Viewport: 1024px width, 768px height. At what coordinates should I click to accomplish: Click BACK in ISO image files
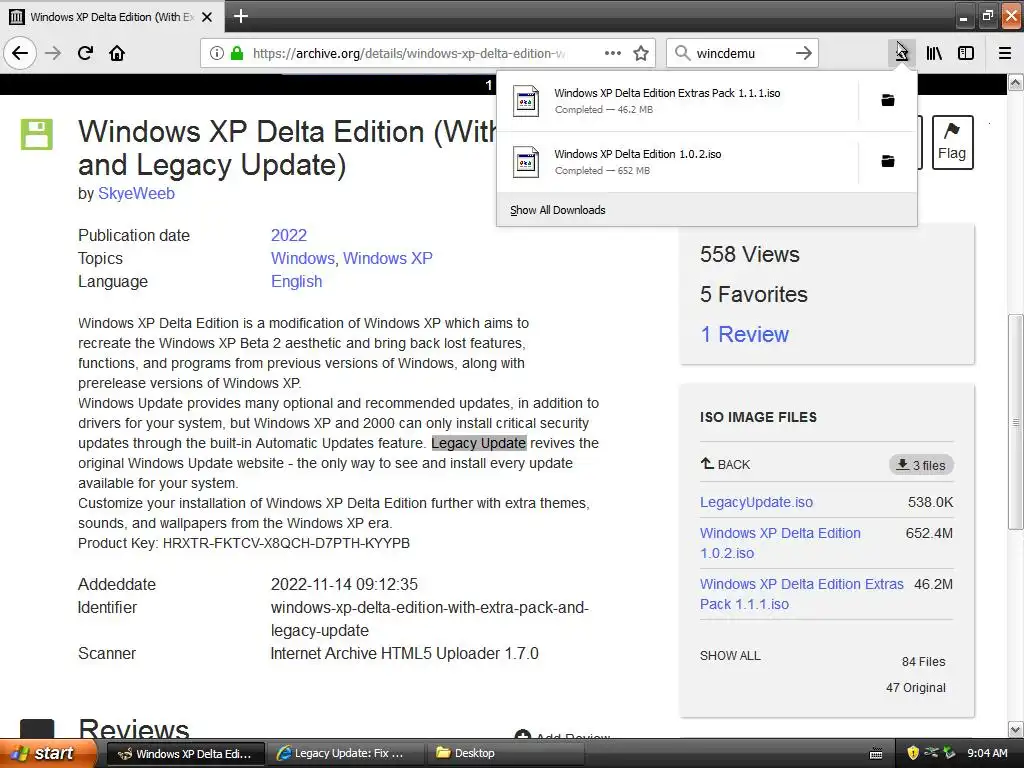click(x=726, y=464)
